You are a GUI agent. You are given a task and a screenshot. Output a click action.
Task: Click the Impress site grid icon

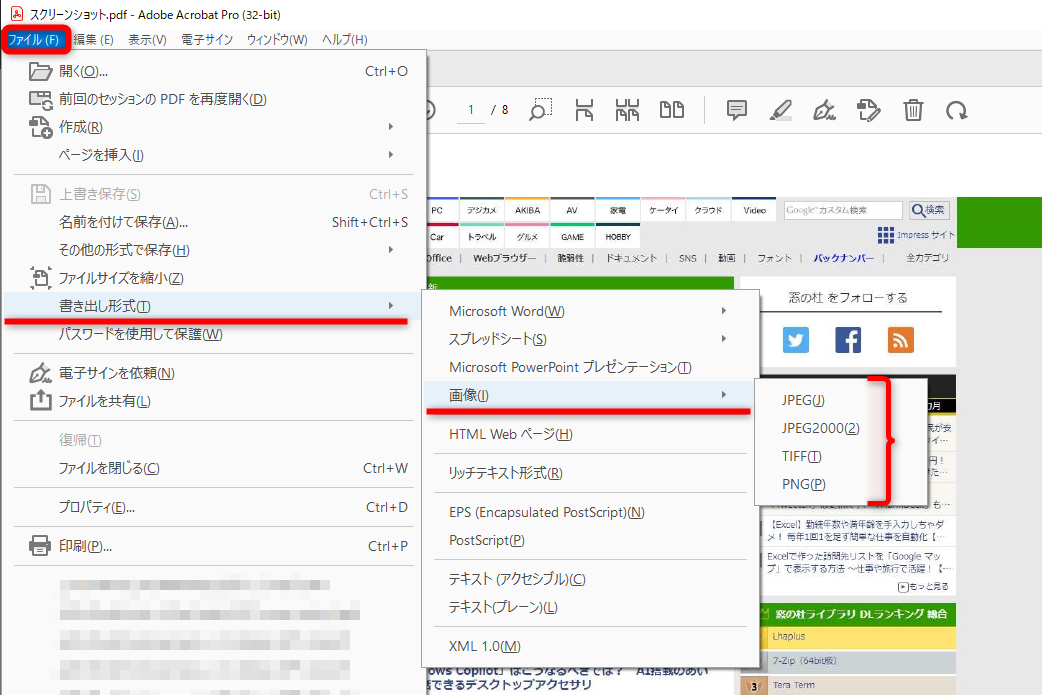point(885,235)
